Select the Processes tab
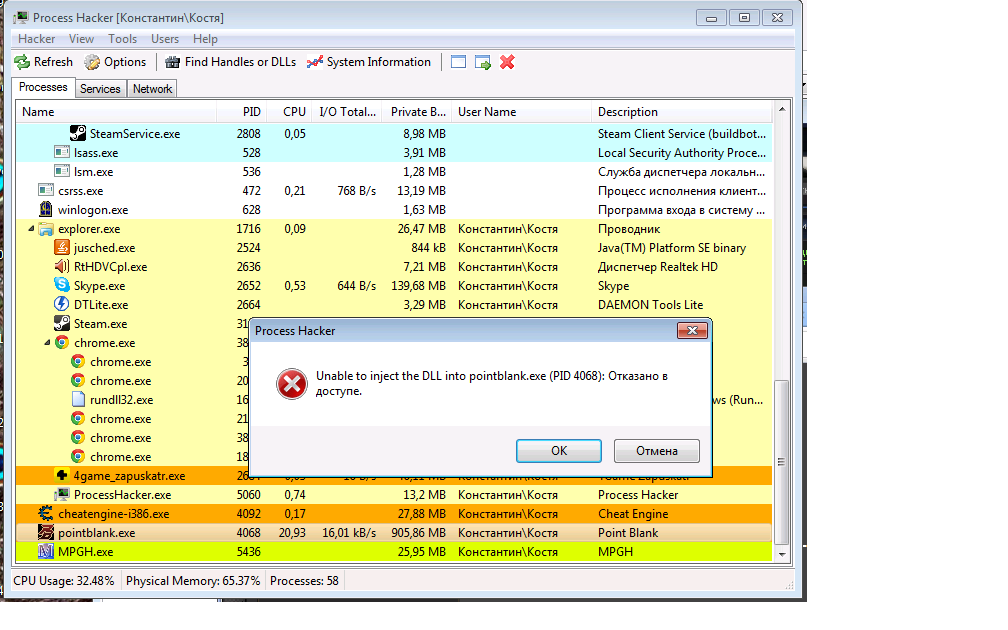Viewport: 1008px width, 630px height. [43, 87]
